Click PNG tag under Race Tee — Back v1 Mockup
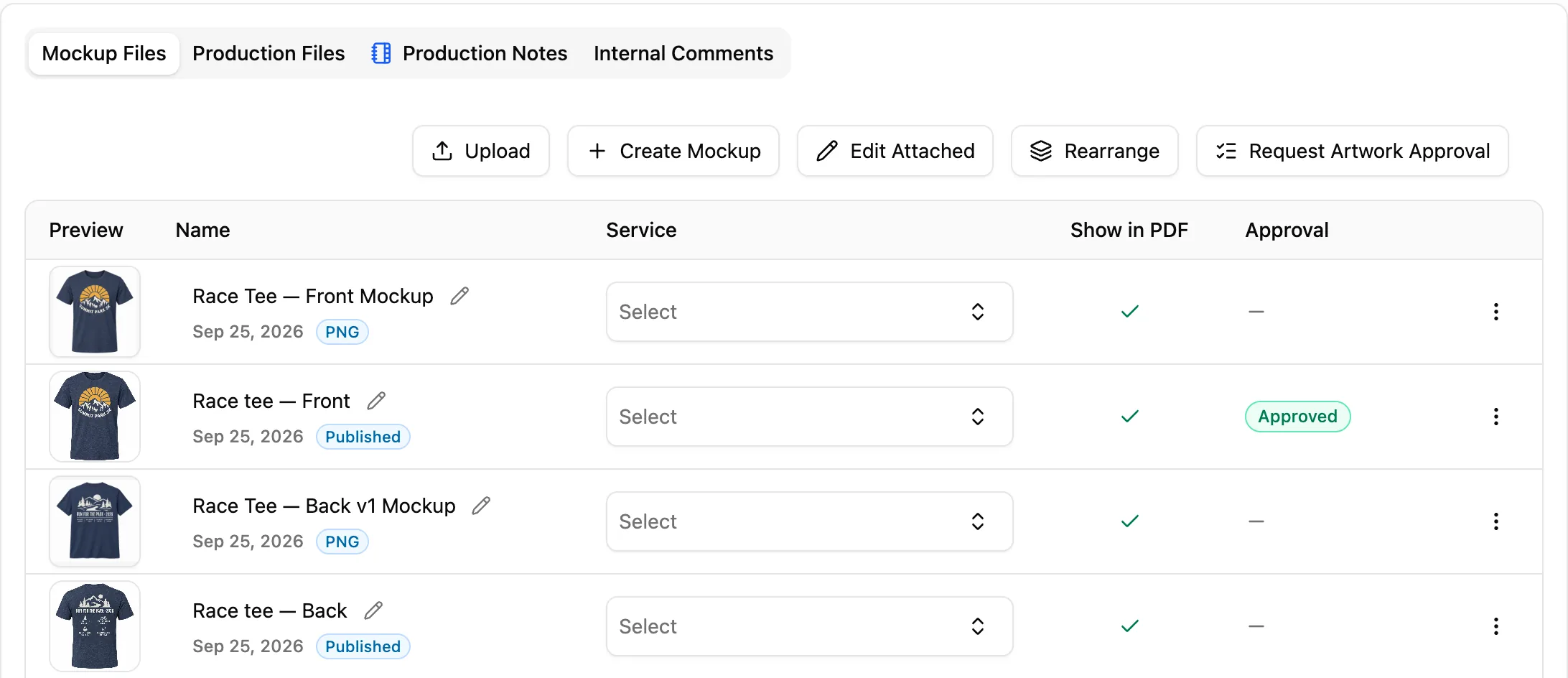 tap(342, 542)
